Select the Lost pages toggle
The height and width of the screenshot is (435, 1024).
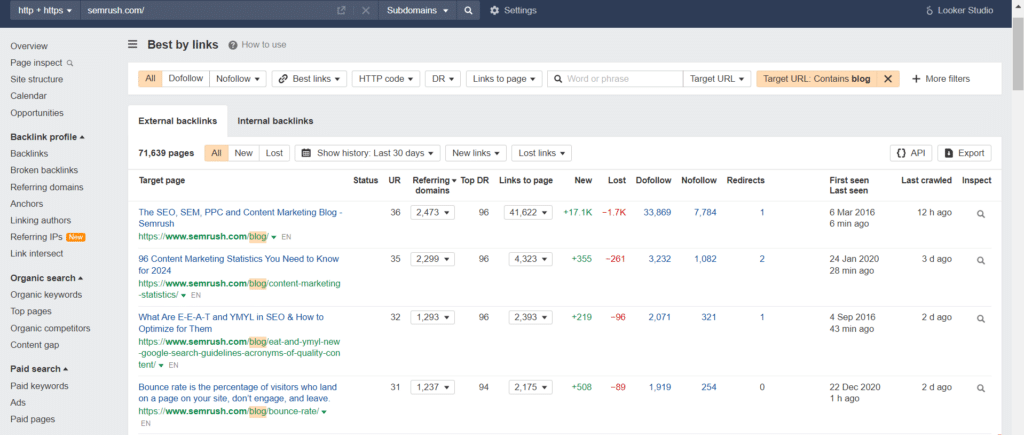(x=274, y=153)
